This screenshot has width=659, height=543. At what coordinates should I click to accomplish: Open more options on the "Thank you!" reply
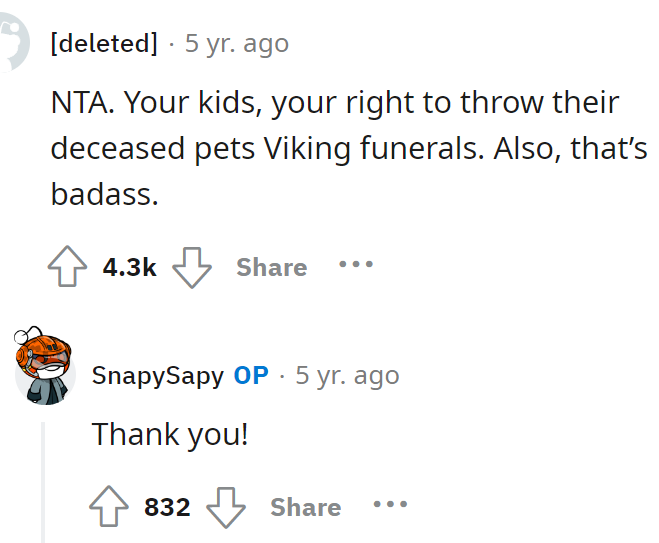click(x=390, y=506)
